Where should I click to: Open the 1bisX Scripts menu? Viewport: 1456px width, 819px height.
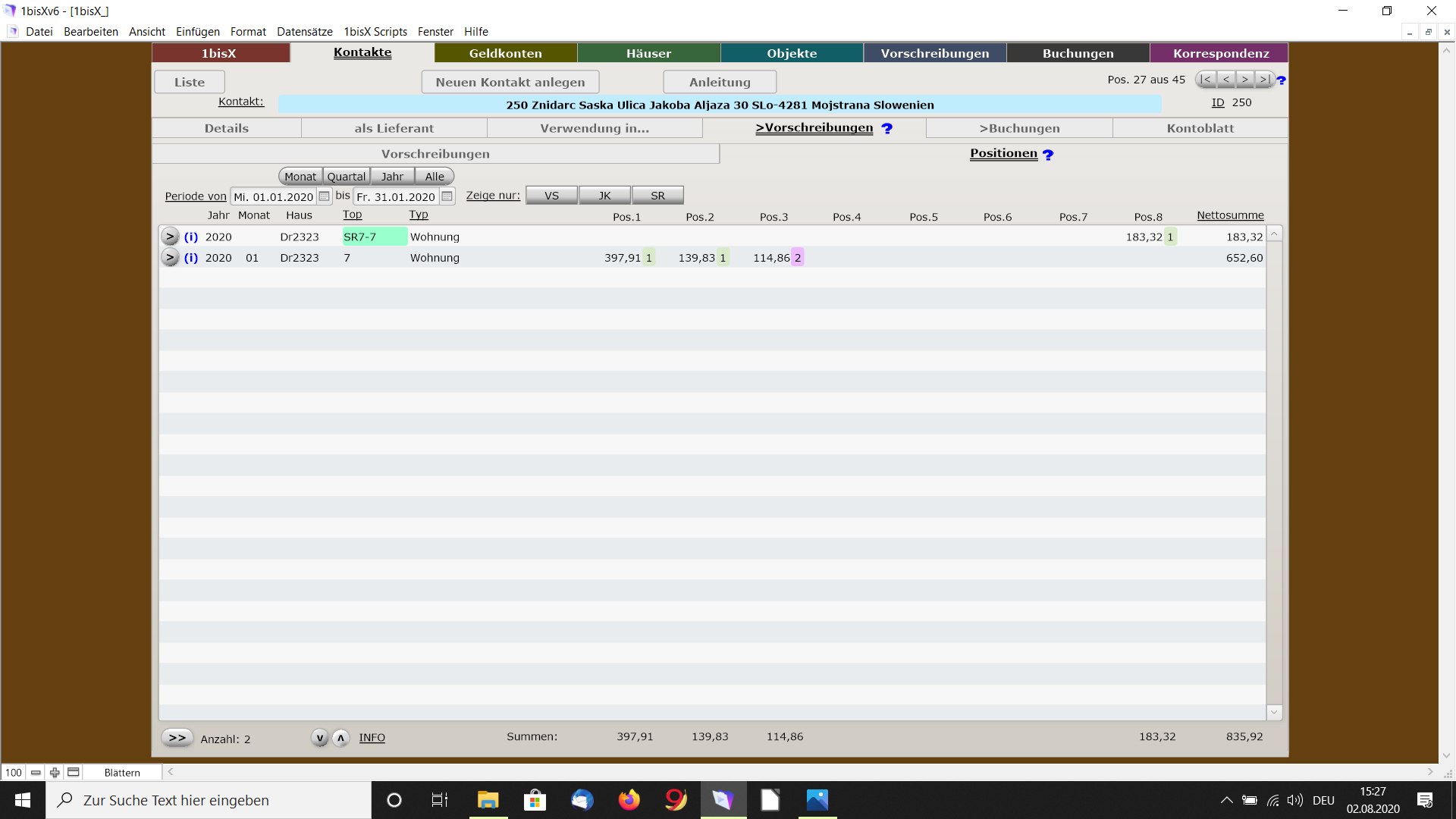(x=375, y=32)
